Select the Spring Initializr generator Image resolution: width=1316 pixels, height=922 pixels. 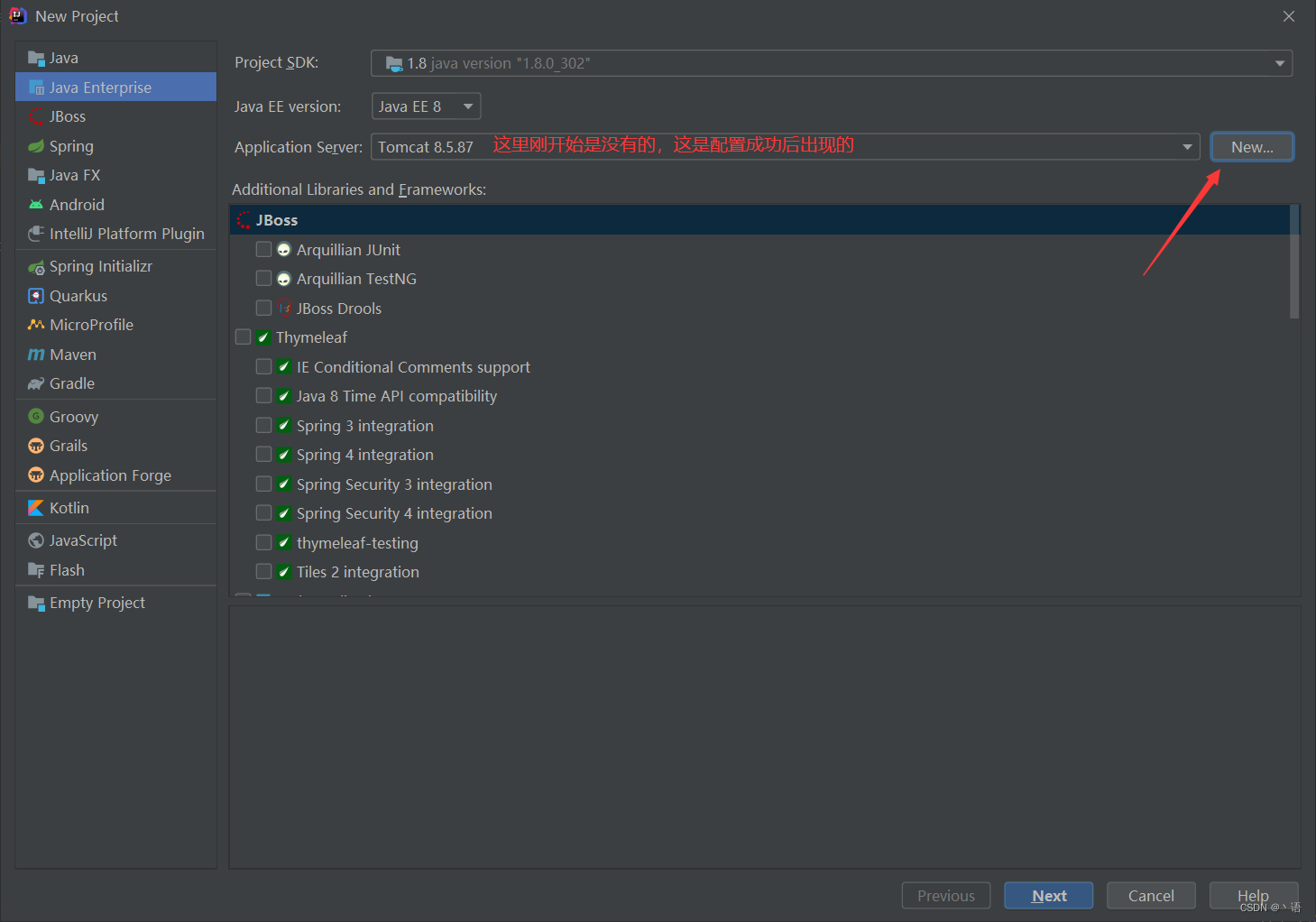[x=101, y=265]
